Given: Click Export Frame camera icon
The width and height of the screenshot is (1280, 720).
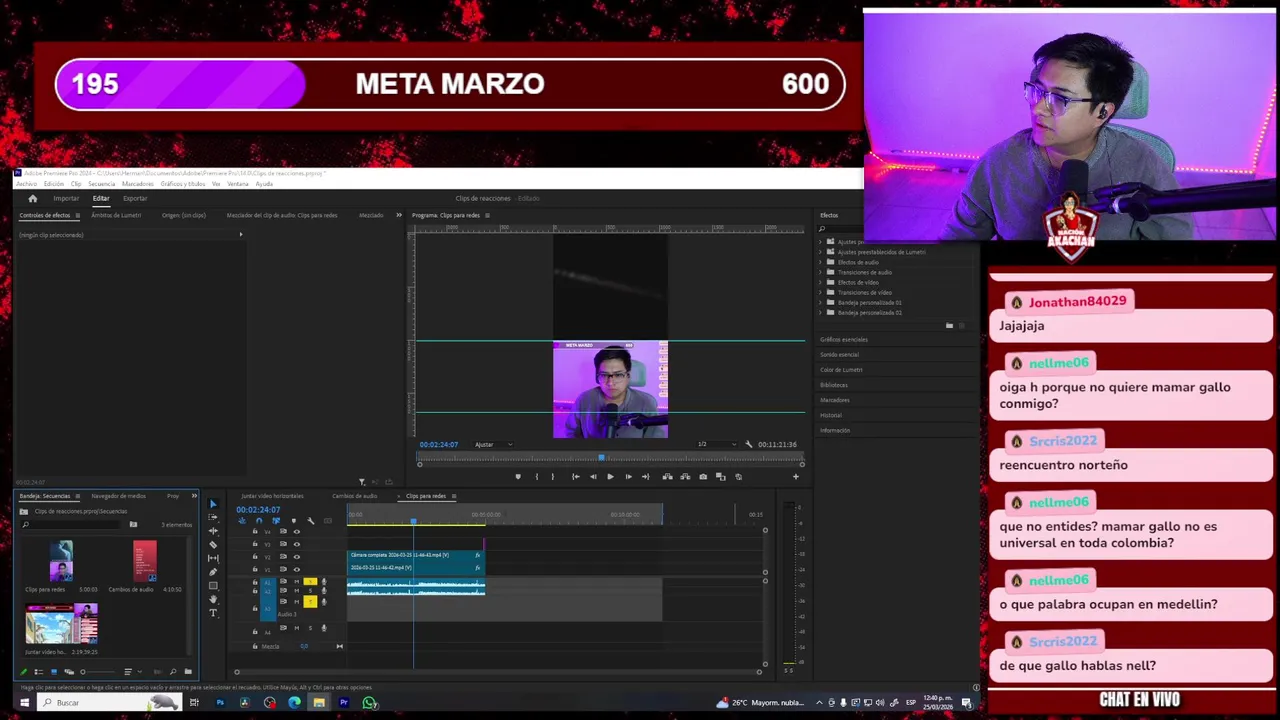Looking at the screenshot, I should [x=703, y=477].
